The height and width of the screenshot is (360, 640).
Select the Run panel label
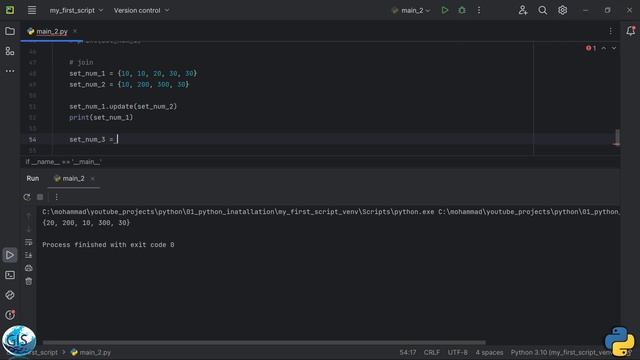pyautogui.click(x=33, y=178)
